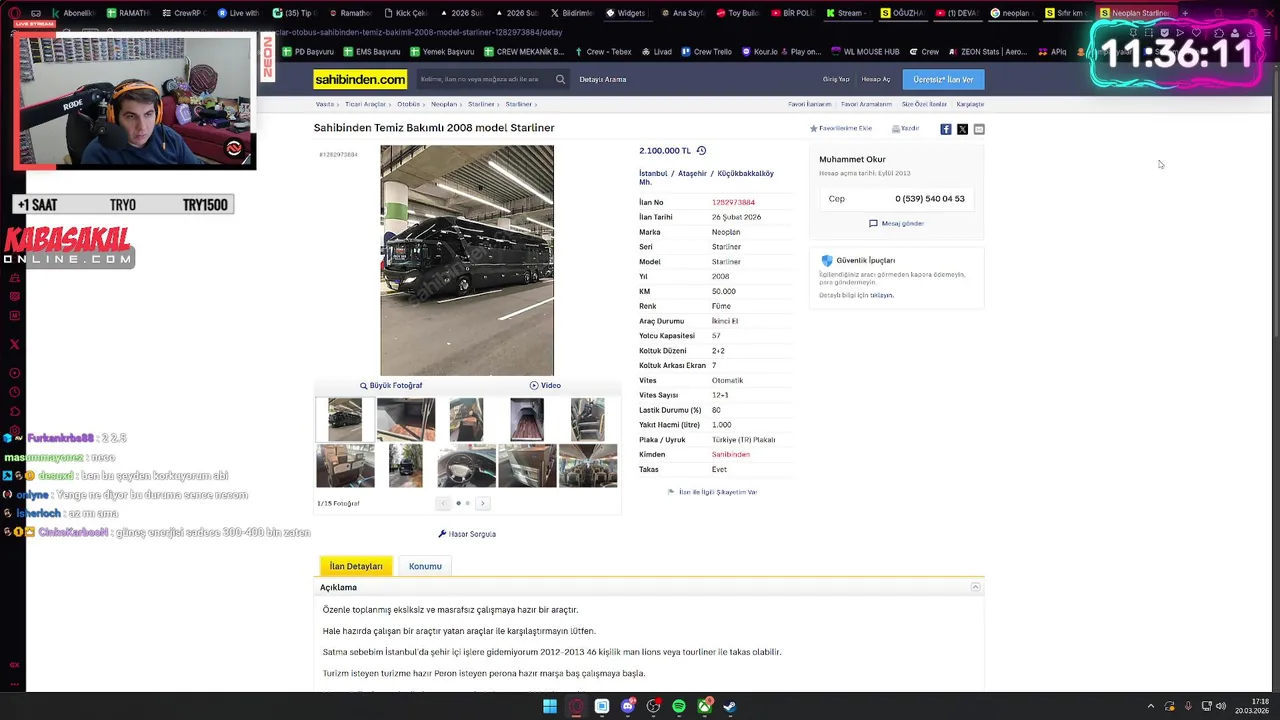1280x720 pixels.
Task: Click the browser address bar URL
Action: (419, 32)
